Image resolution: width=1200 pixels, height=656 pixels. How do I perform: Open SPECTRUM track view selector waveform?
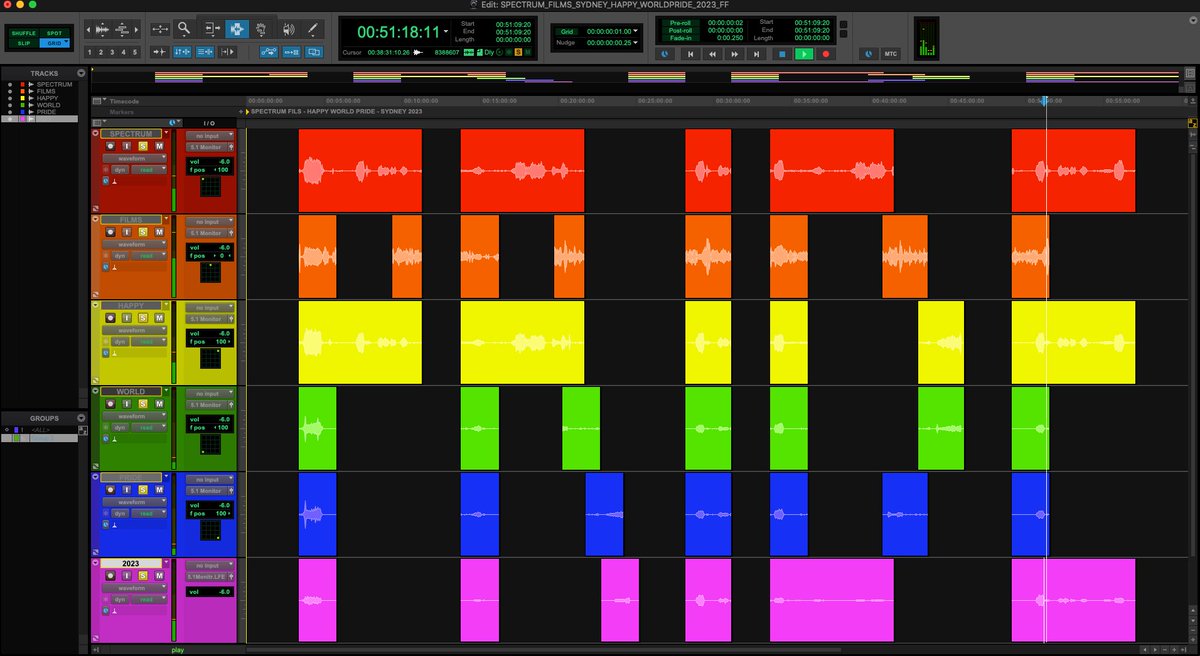134,158
